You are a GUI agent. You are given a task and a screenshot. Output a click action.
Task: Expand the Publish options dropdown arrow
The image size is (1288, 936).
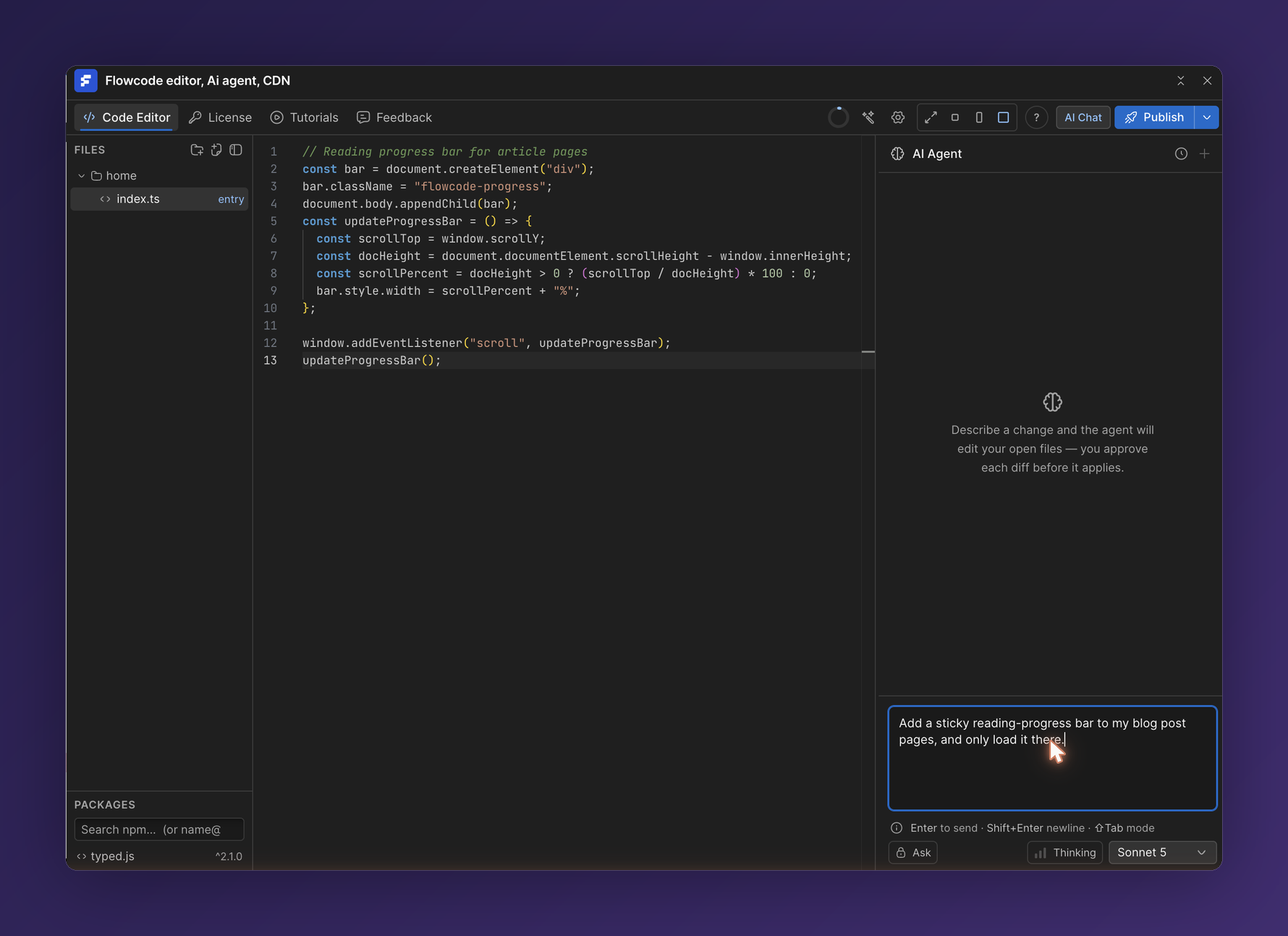pyautogui.click(x=1206, y=117)
